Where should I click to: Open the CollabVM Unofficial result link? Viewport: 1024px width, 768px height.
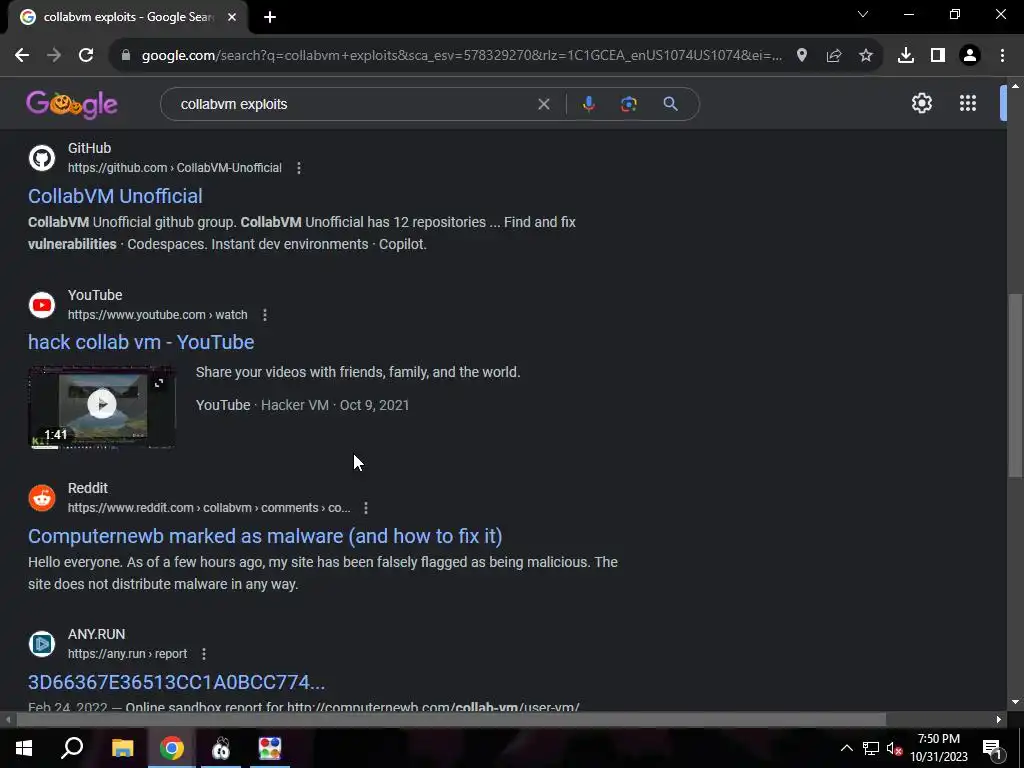click(115, 196)
